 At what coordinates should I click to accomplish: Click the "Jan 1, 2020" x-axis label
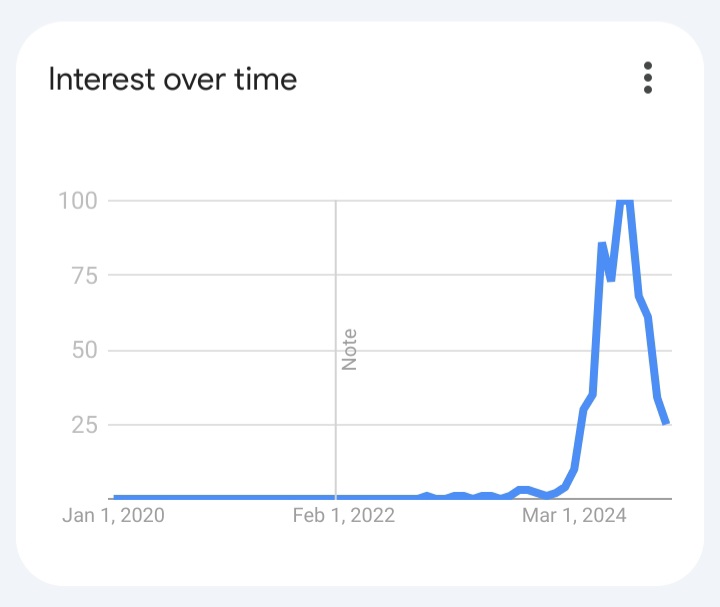pos(113,515)
